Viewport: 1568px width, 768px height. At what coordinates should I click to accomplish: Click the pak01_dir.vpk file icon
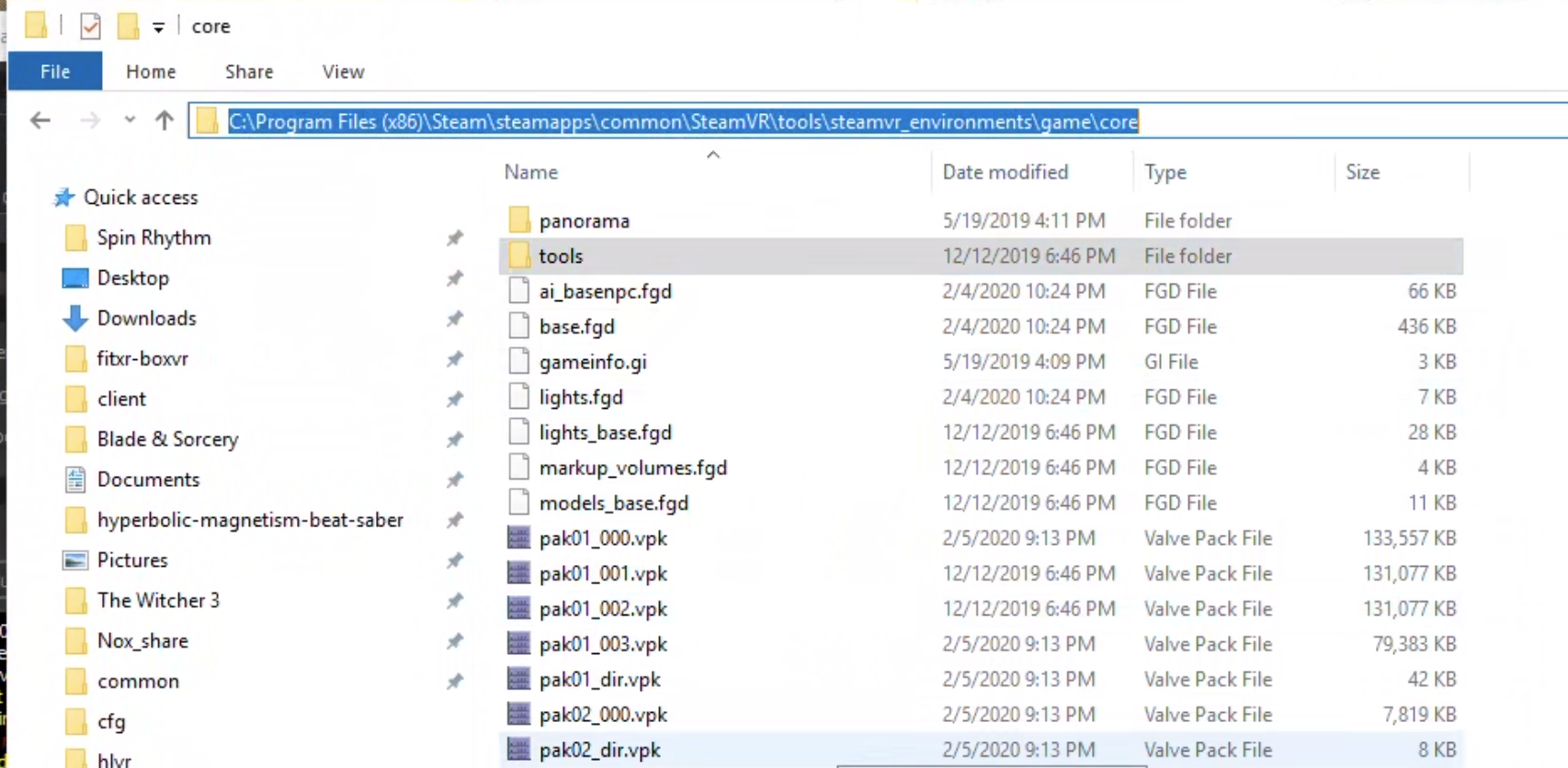coord(519,680)
